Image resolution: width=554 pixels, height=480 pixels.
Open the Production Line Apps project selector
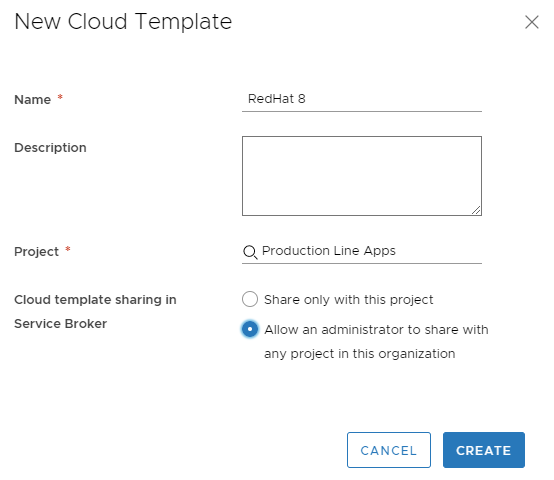362,251
